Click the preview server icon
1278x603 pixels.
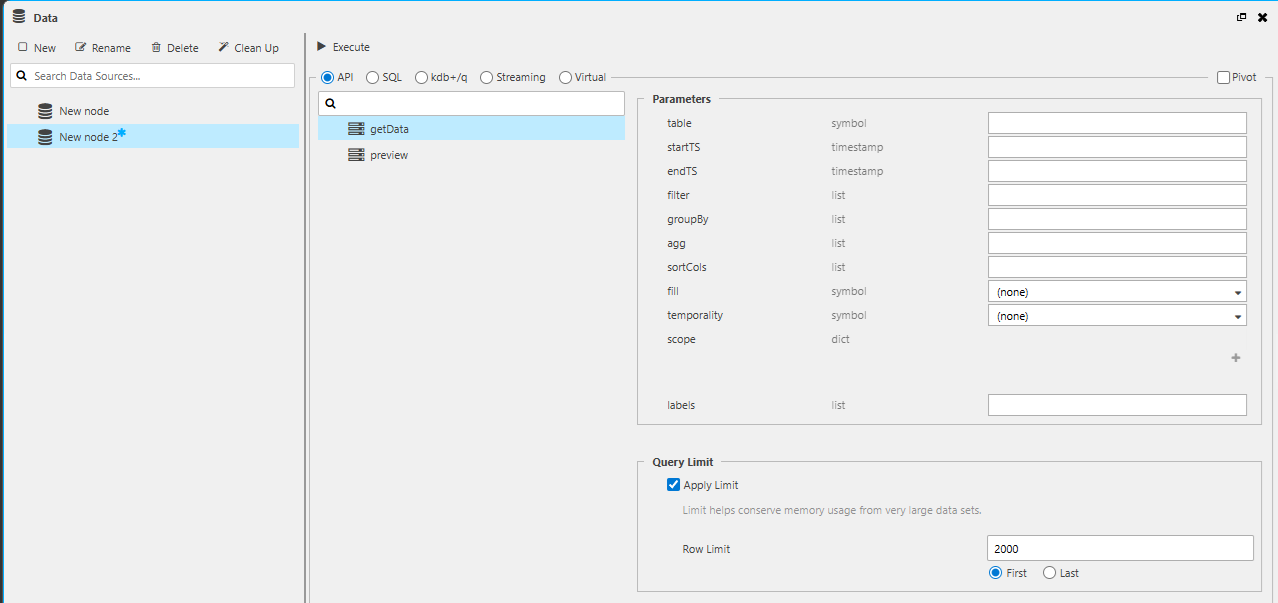pos(356,155)
